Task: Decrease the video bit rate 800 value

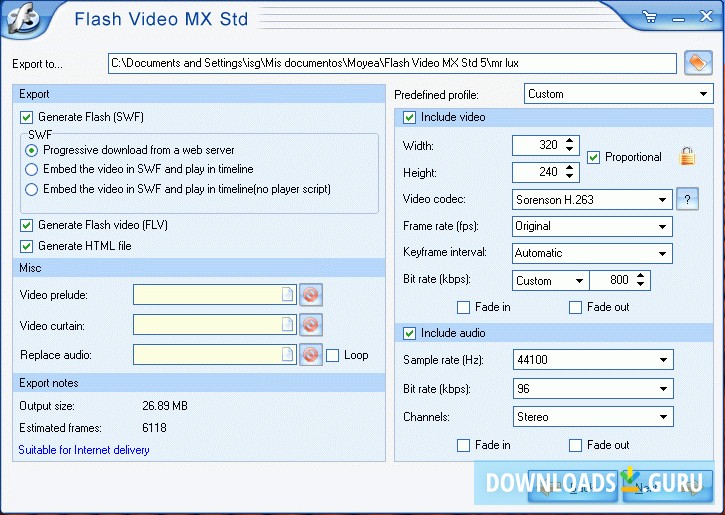Action: (640, 284)
